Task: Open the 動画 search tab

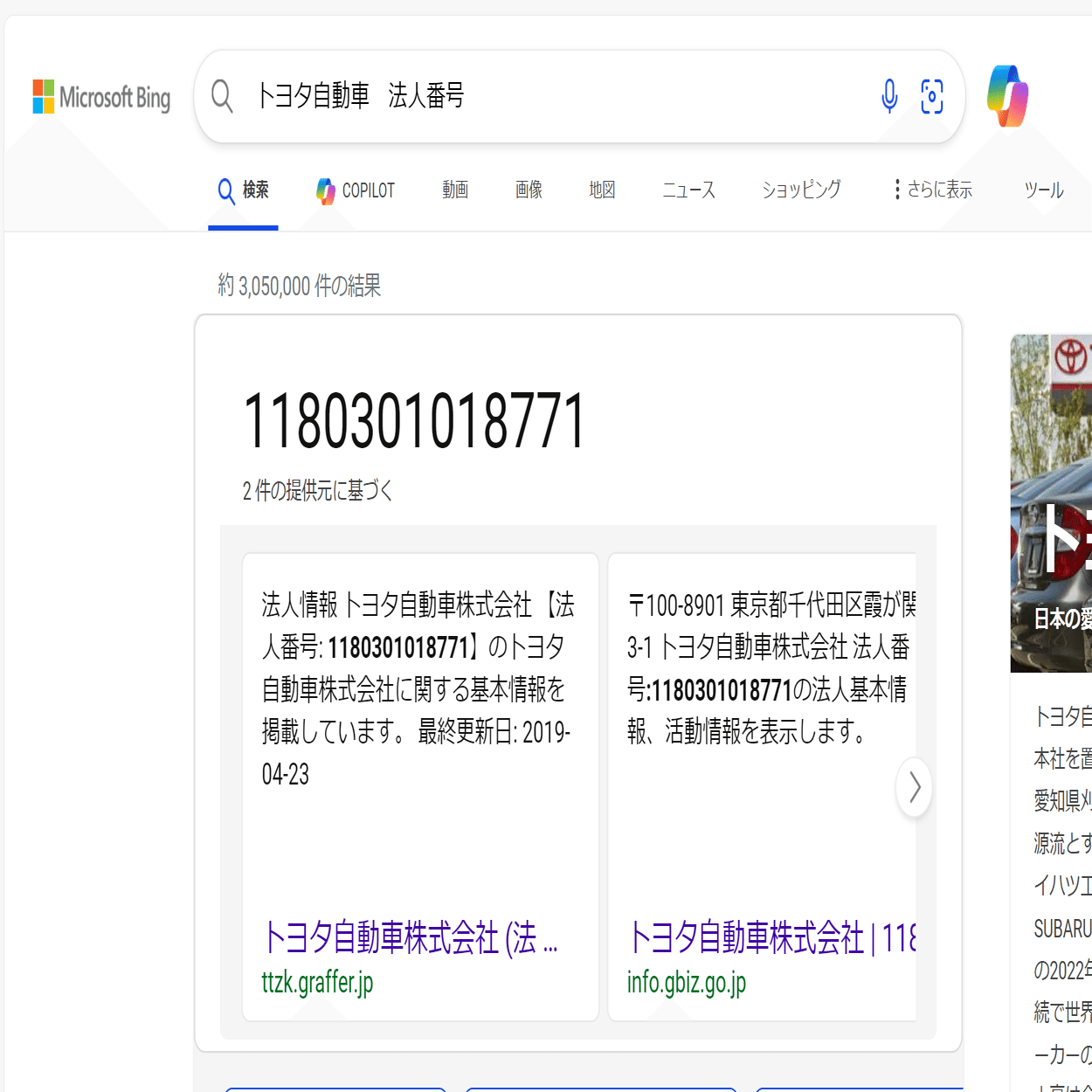Action: (455, 190)
